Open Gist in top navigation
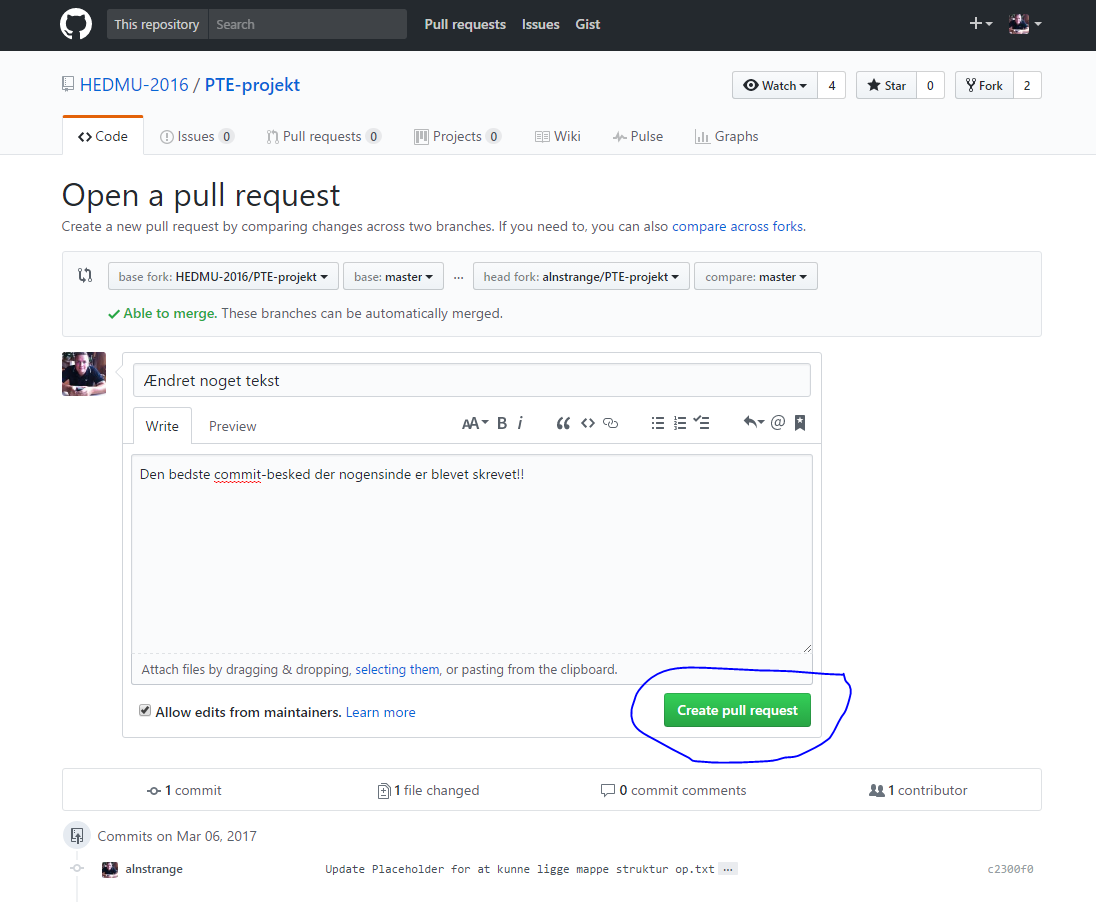The height and width of the screenshot is (915, 1096). [587, 24]
